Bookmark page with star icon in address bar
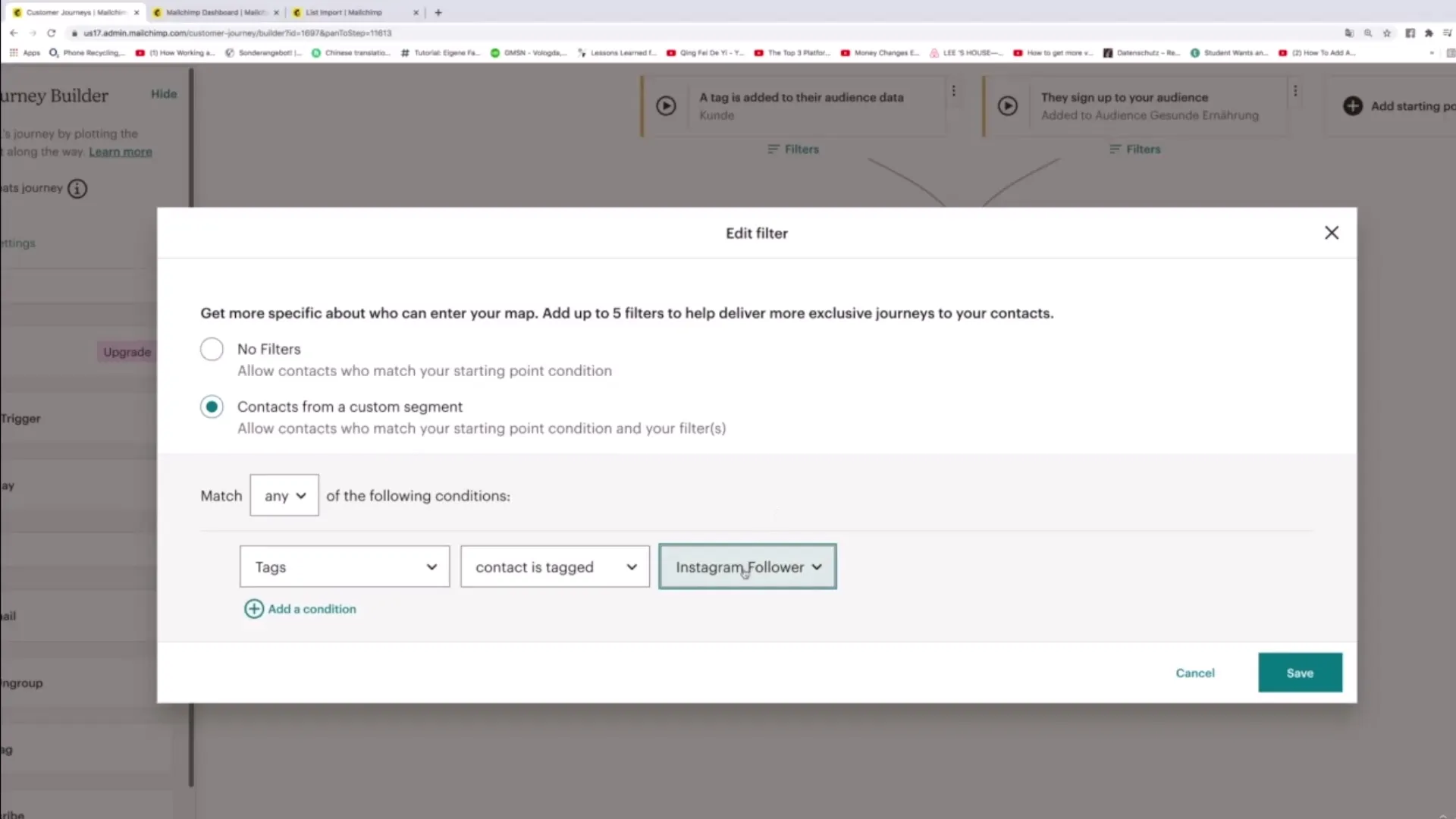 pyautogui.click(x=1387, y=33)
